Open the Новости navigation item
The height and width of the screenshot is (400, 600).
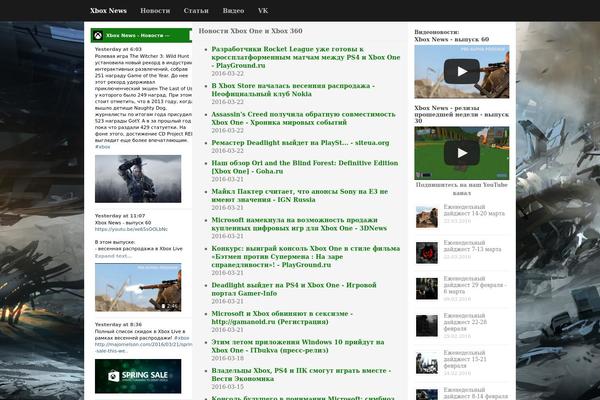(155, 11)
